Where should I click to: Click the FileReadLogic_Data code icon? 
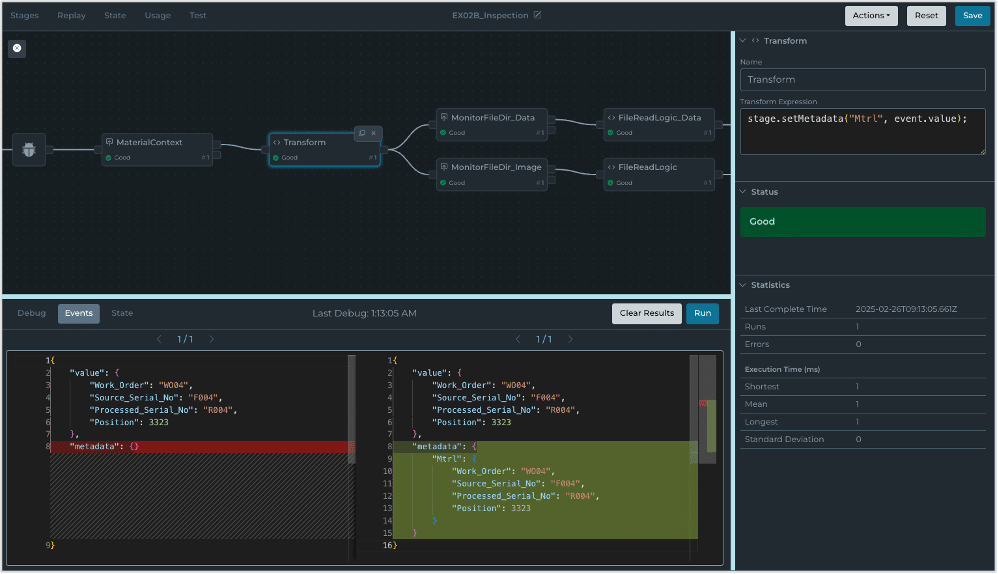tap(611, 117)
